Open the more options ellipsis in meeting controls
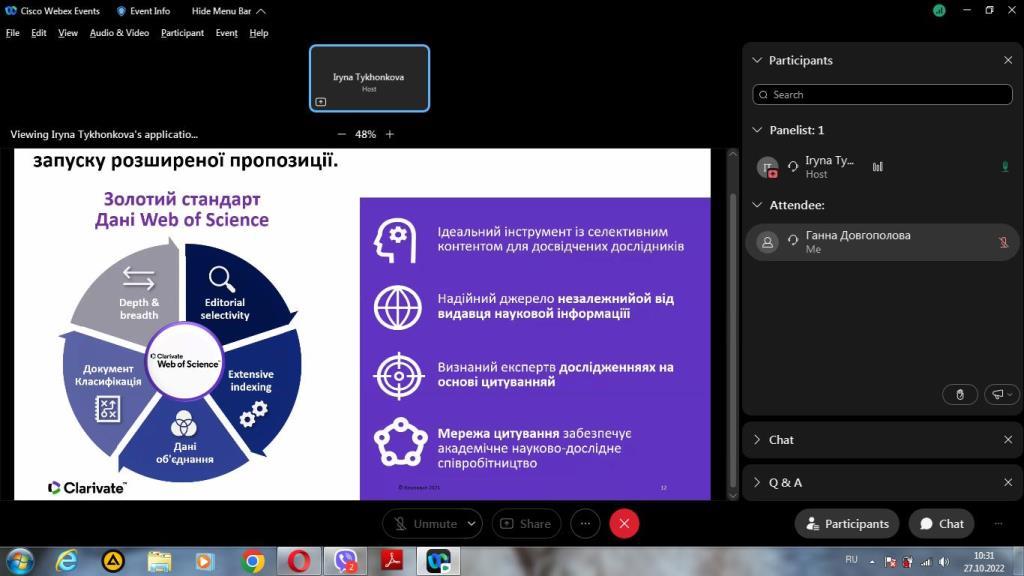 click(x=586, y=523)
